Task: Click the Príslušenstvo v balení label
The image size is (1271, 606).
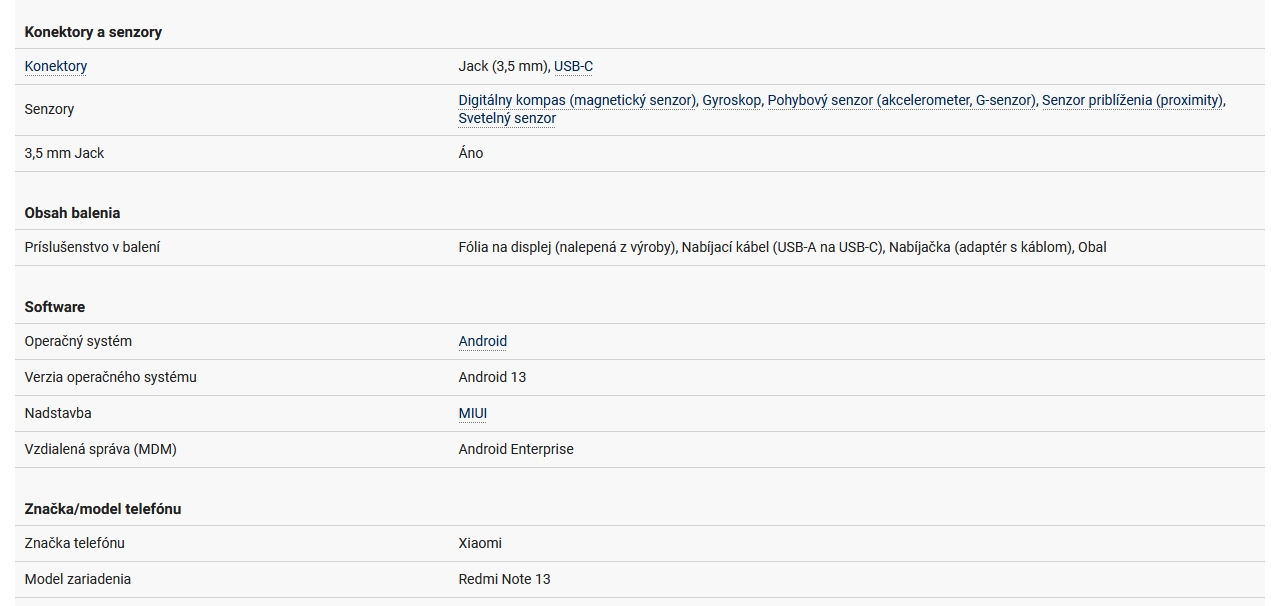Action: click(x=92, y=247)
